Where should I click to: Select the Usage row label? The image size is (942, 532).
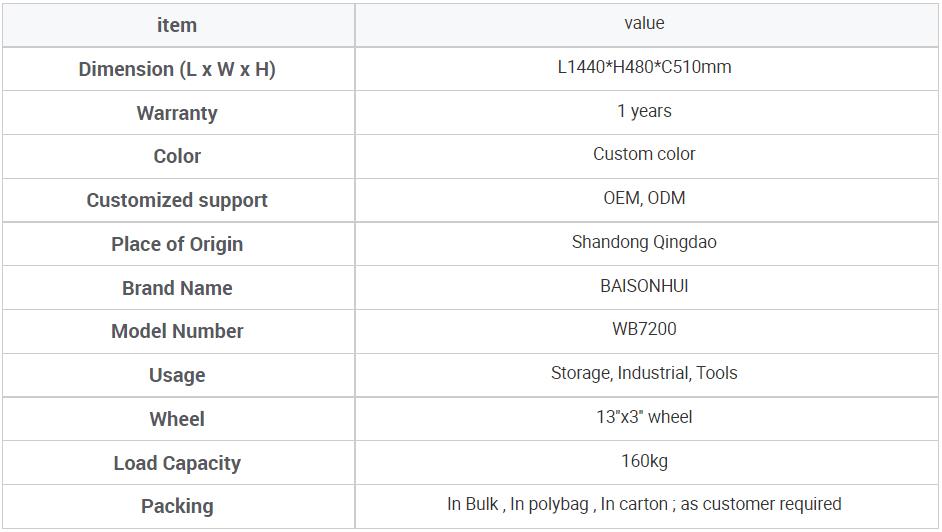(x=177, y=375)
